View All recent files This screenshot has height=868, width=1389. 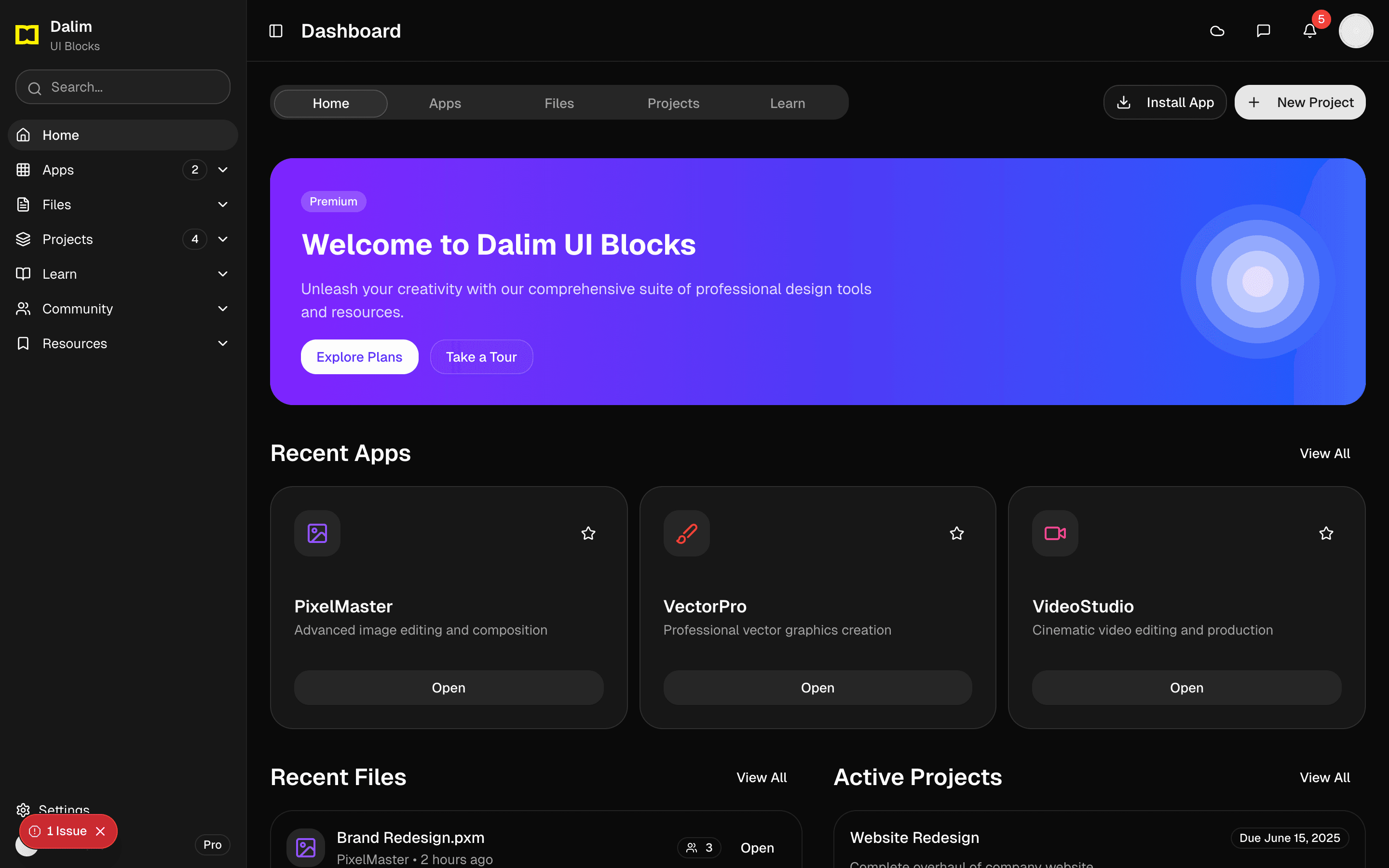(762, 777)
